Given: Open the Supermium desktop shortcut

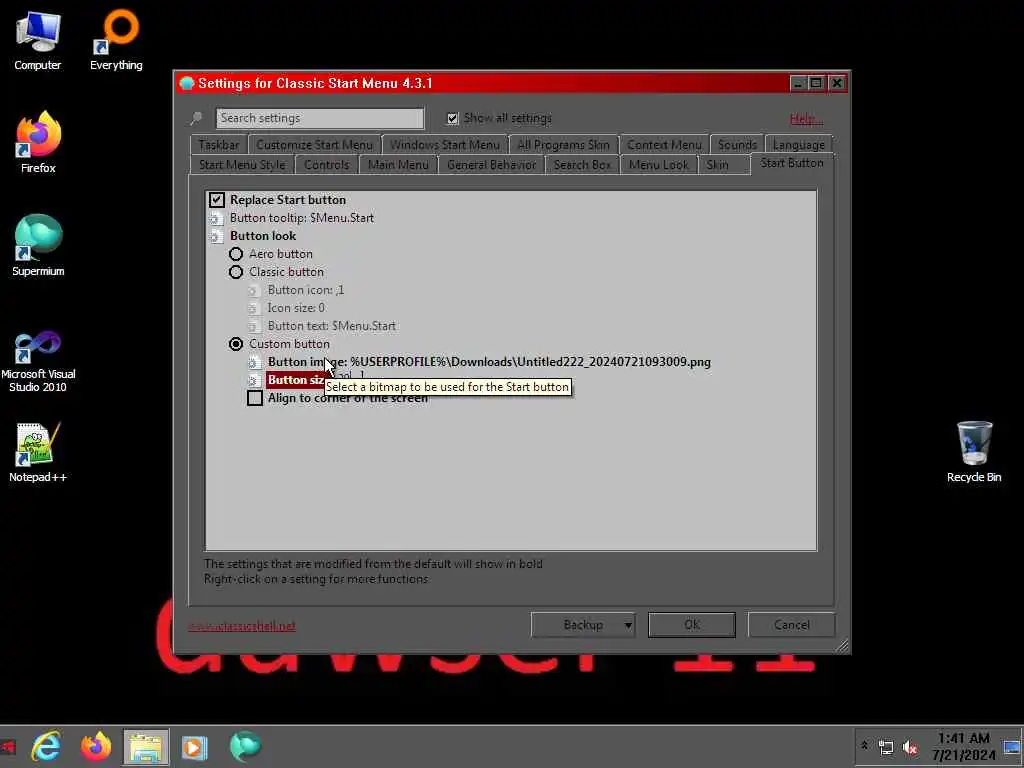Looking at the screenshot, I should [38, 246].
